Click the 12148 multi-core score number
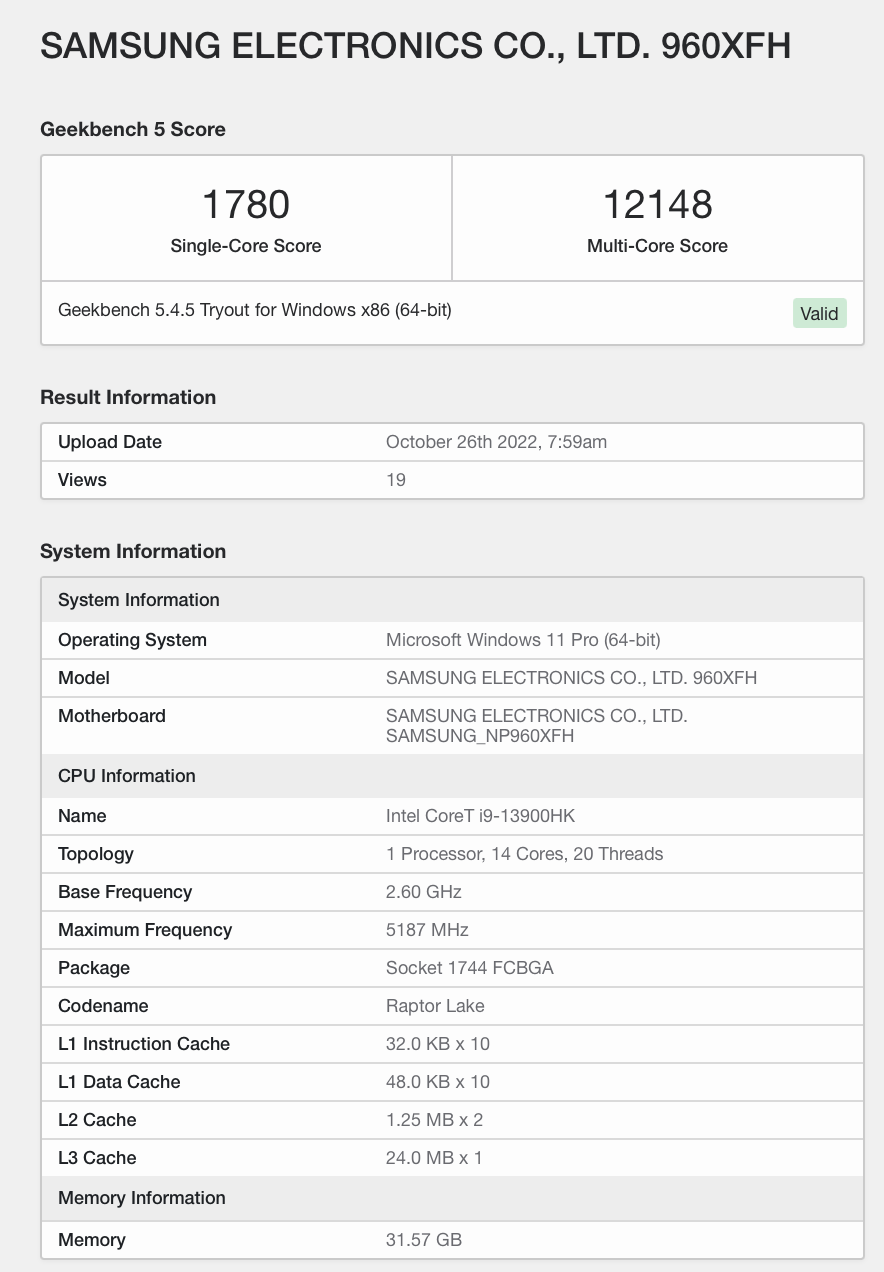The width and height of the screenshot is (884, 1272). click(x=657, y=204)
